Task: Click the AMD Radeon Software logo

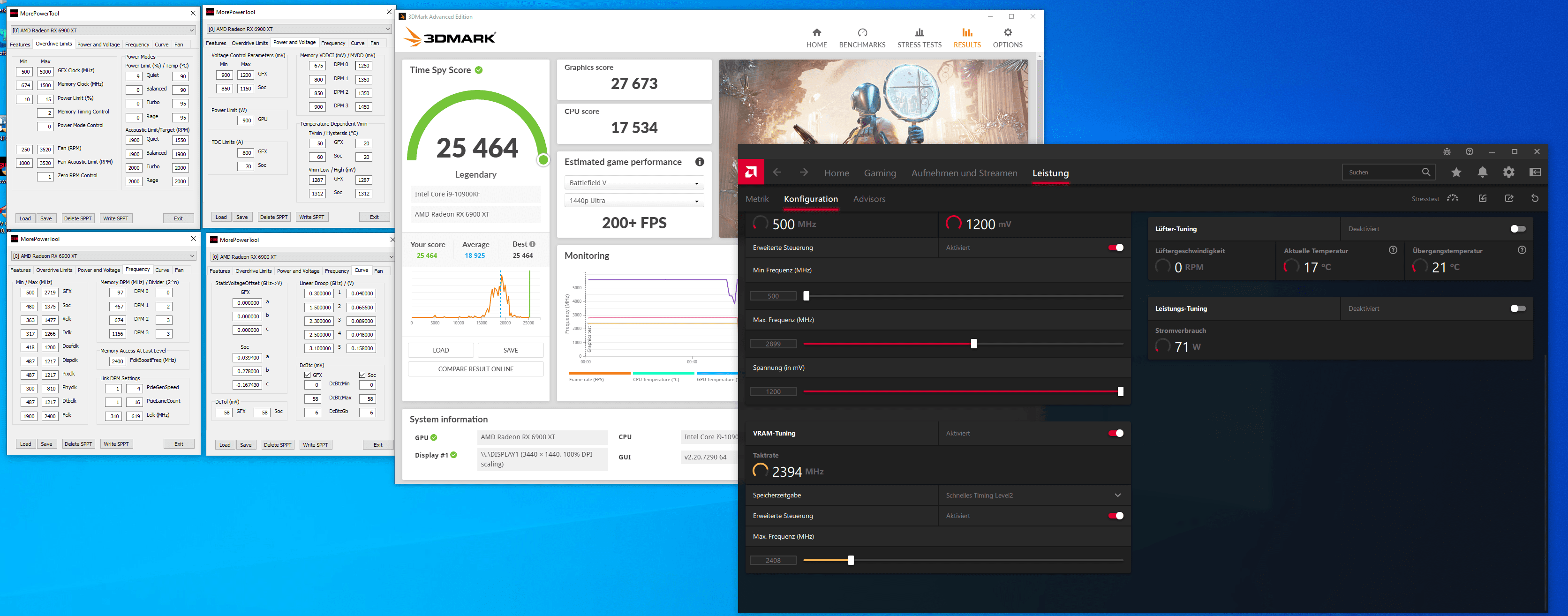Action: coord(751,172)
